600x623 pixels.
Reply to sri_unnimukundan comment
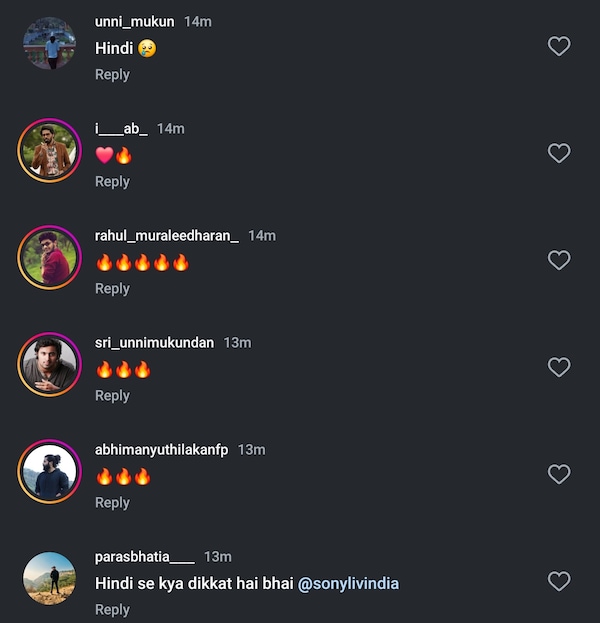pyautogui.click(x=112, y=395)
